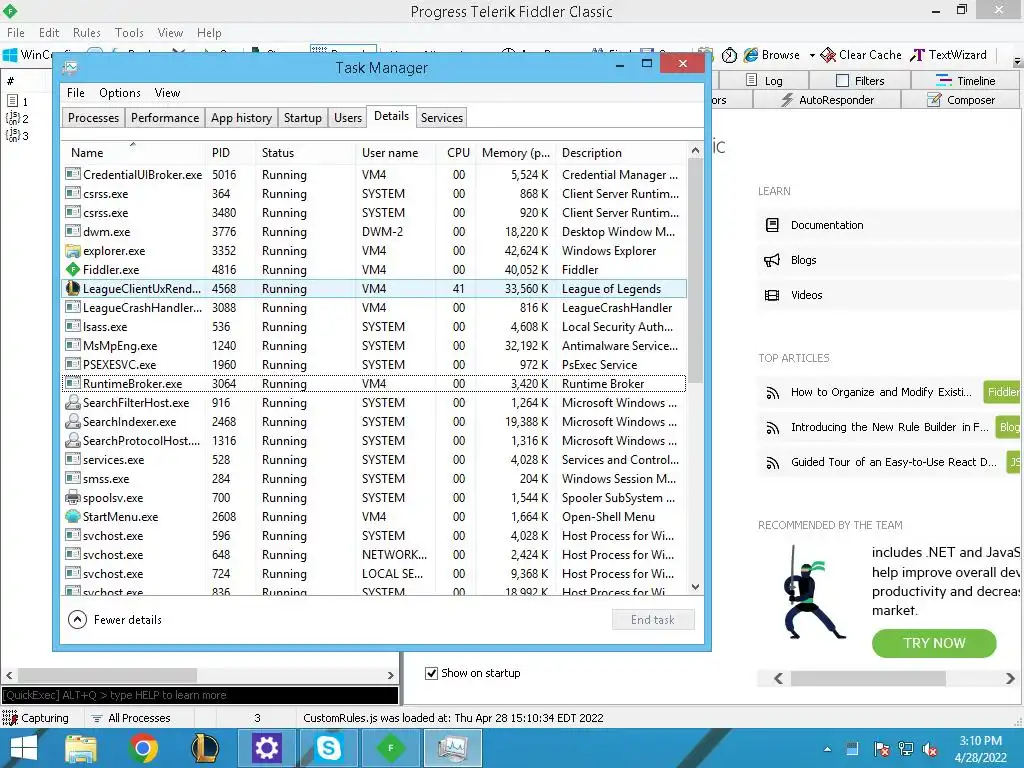Click the Browse toolbar button in Fiddler
This screenshot has height=768, width=1024.
click(x=771, y=55)
